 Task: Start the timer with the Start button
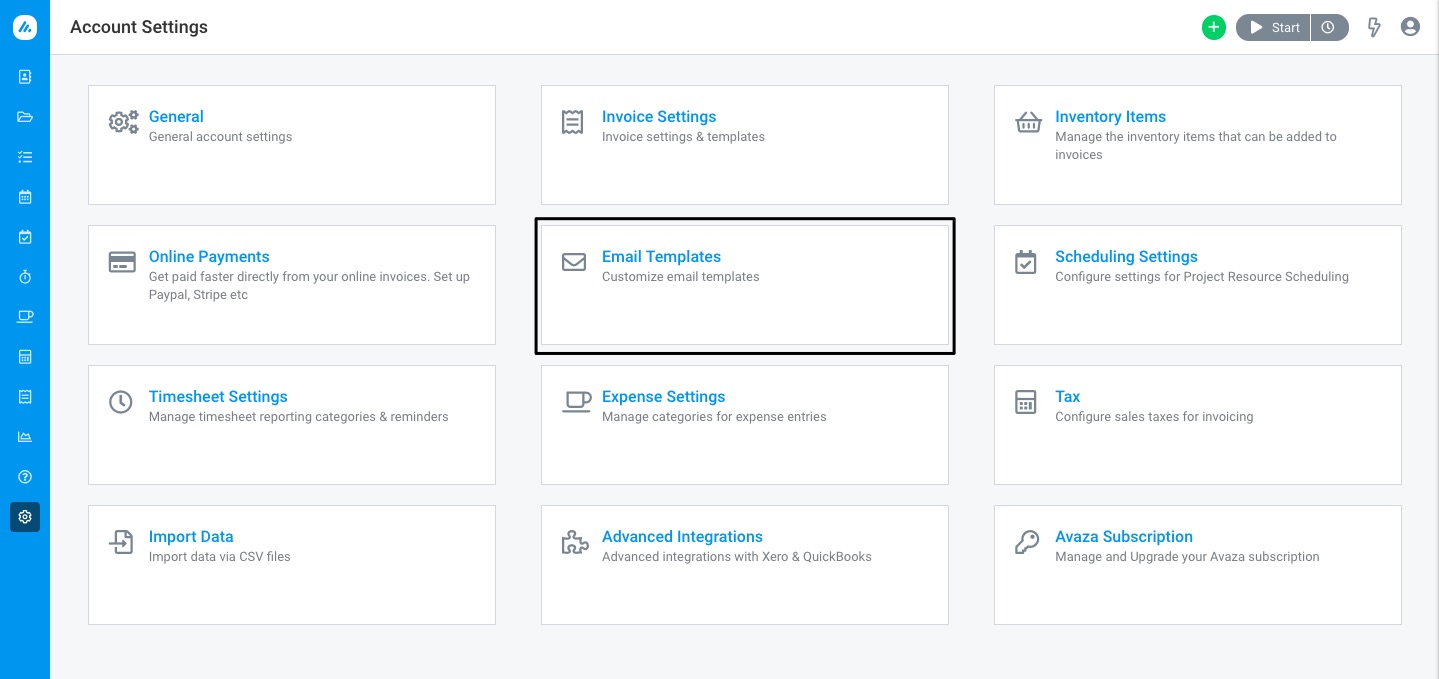pyautogui.click(x=1273, y=28)
